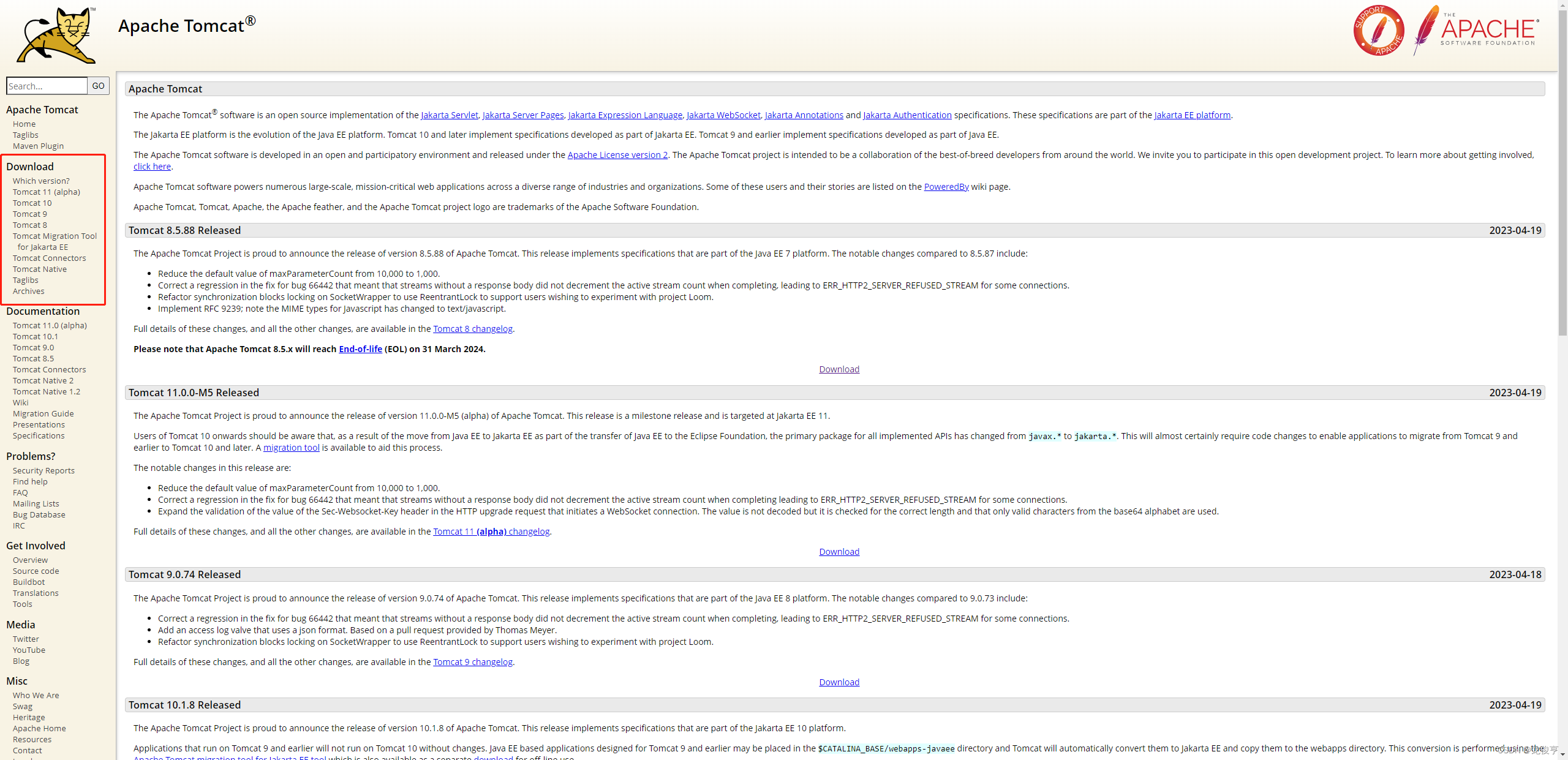Click the GO search button
Viewport: 1568px width, 760px height.
click(99, 86)
